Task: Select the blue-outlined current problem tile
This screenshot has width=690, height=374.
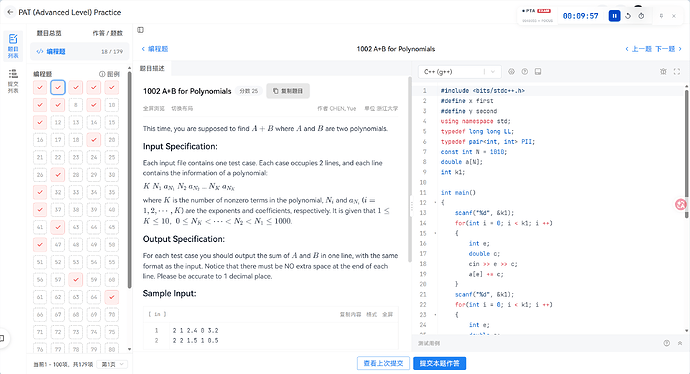Action: pos(58,88)
